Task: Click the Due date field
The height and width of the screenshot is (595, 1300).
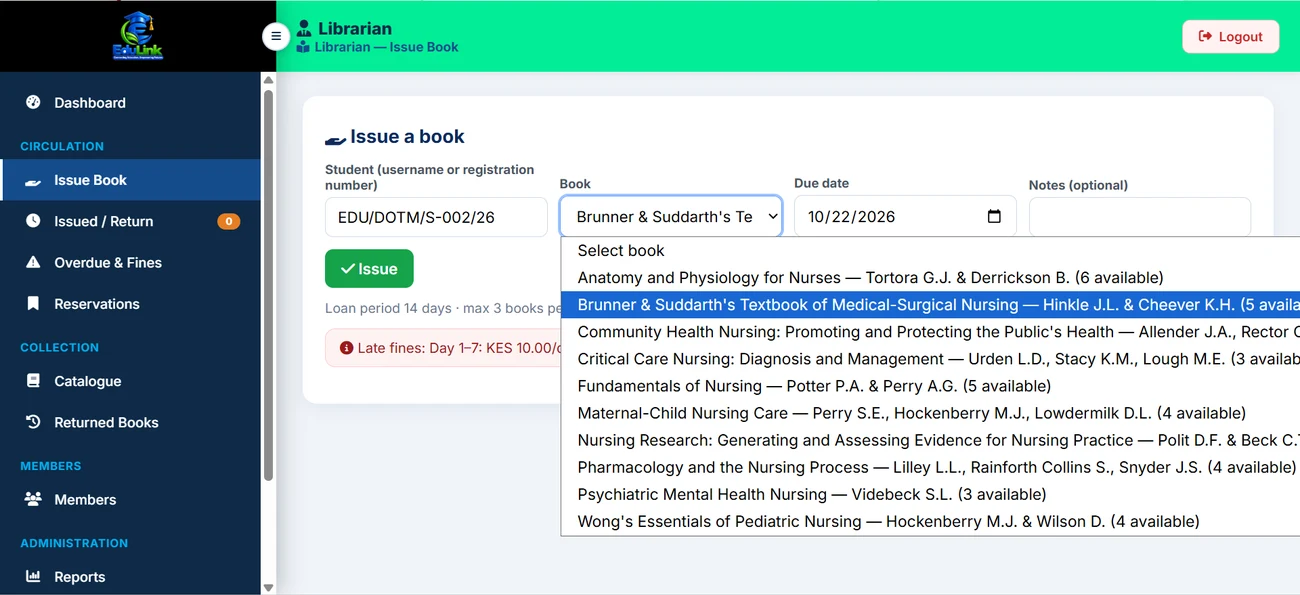Action: tap(905, 216)
